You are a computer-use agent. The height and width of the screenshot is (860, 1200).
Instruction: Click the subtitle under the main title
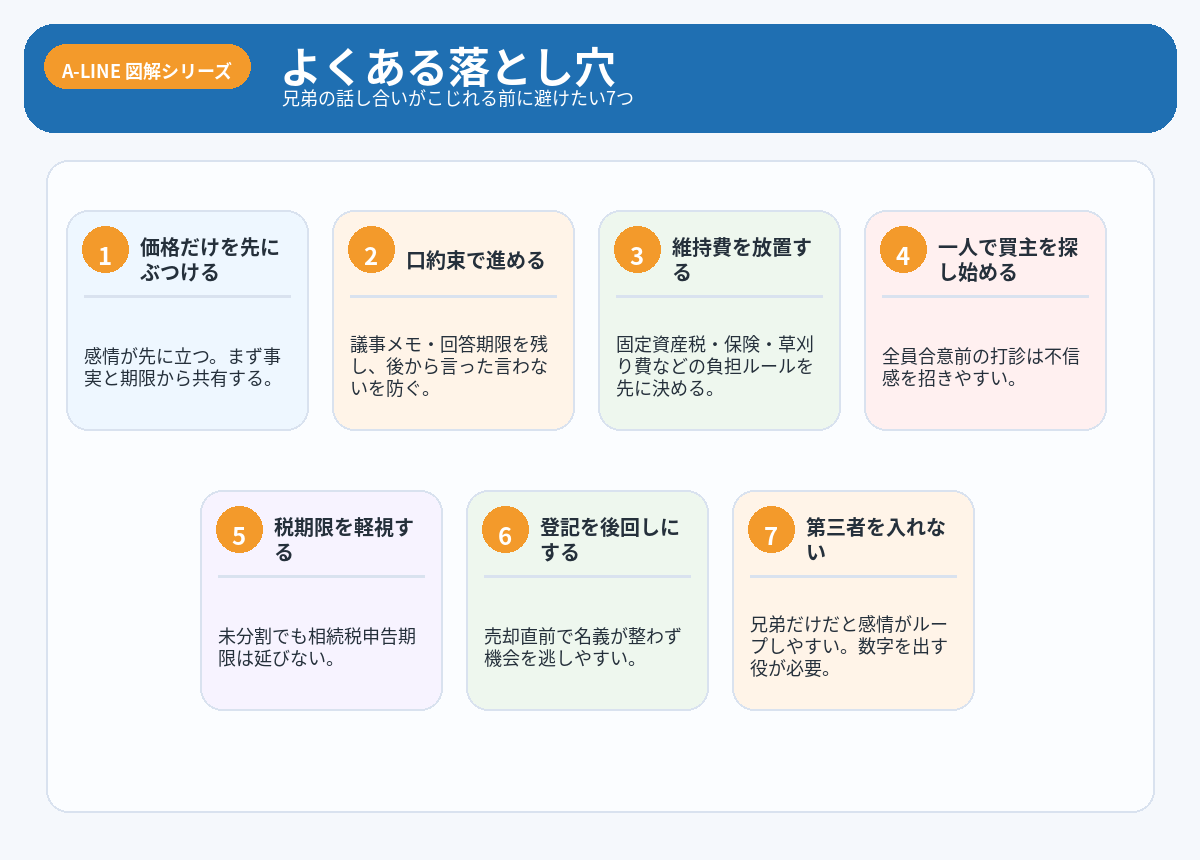(x=457, y=99)
